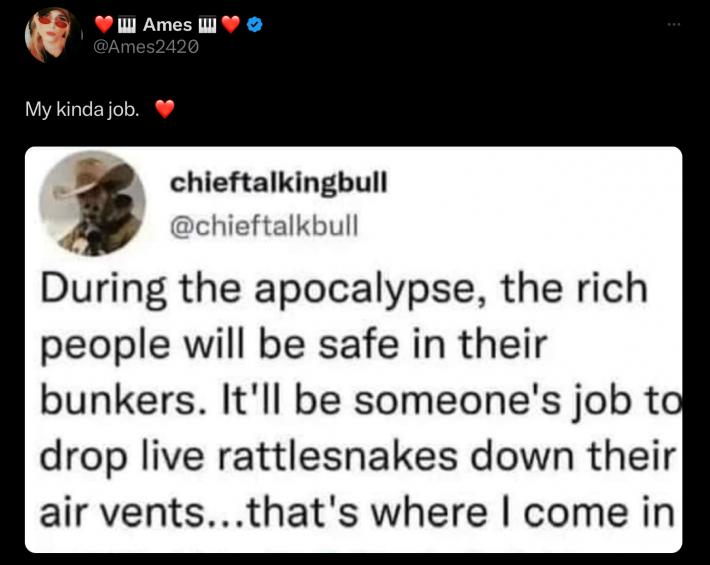Click piano keyboard emoji right of Ames
Screen dimensions: 710x565
[208, 24]
